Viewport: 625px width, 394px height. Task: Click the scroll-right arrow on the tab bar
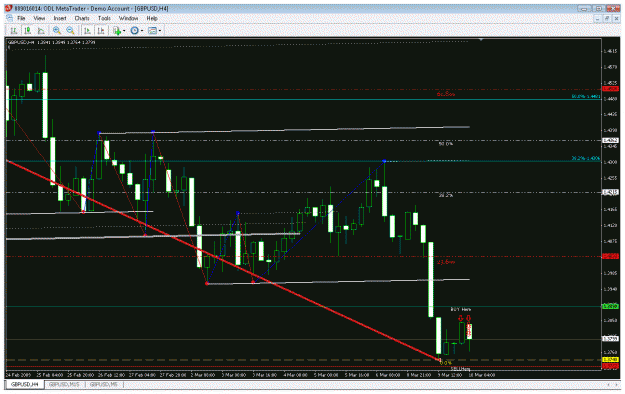tap(617, 384)
